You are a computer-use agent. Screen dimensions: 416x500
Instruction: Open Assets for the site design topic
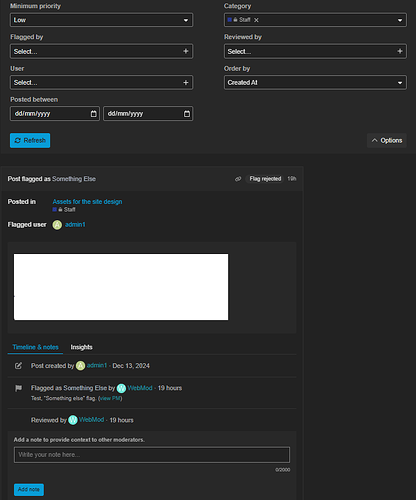point(87,202)
